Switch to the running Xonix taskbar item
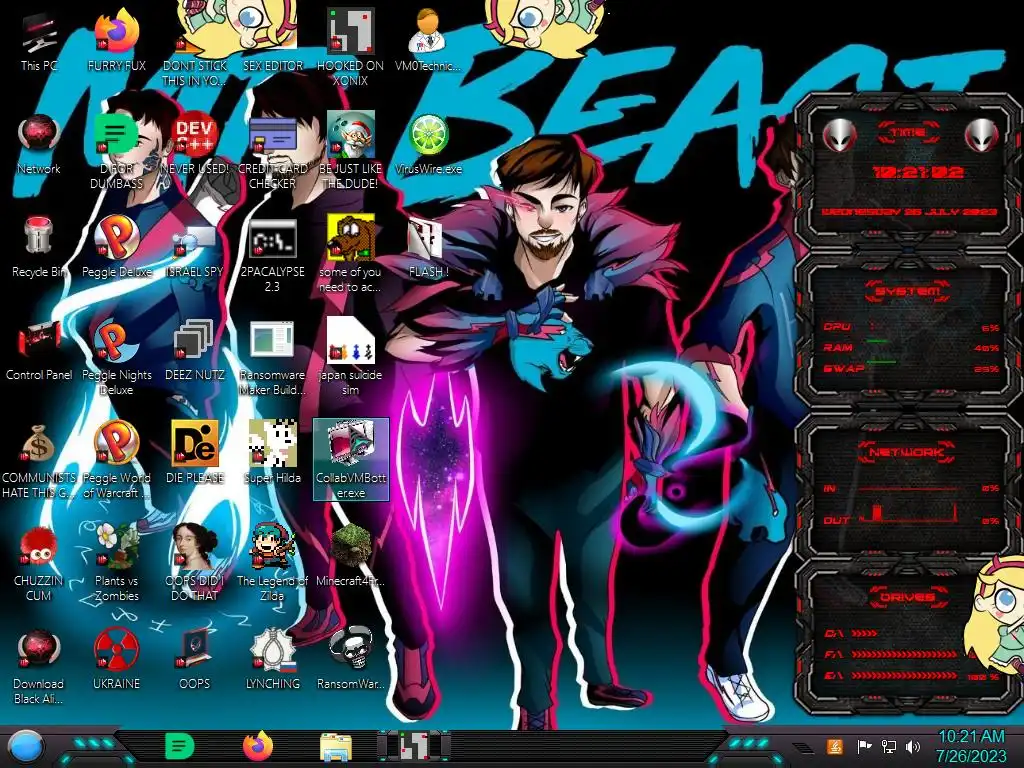The width and height of the screenshot is (1024, 768). click(414, 746)
